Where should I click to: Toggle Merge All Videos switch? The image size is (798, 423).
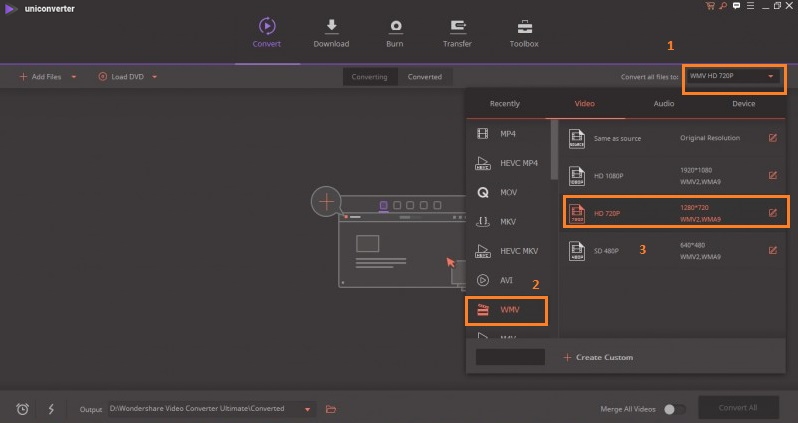(x=674, y=409)
